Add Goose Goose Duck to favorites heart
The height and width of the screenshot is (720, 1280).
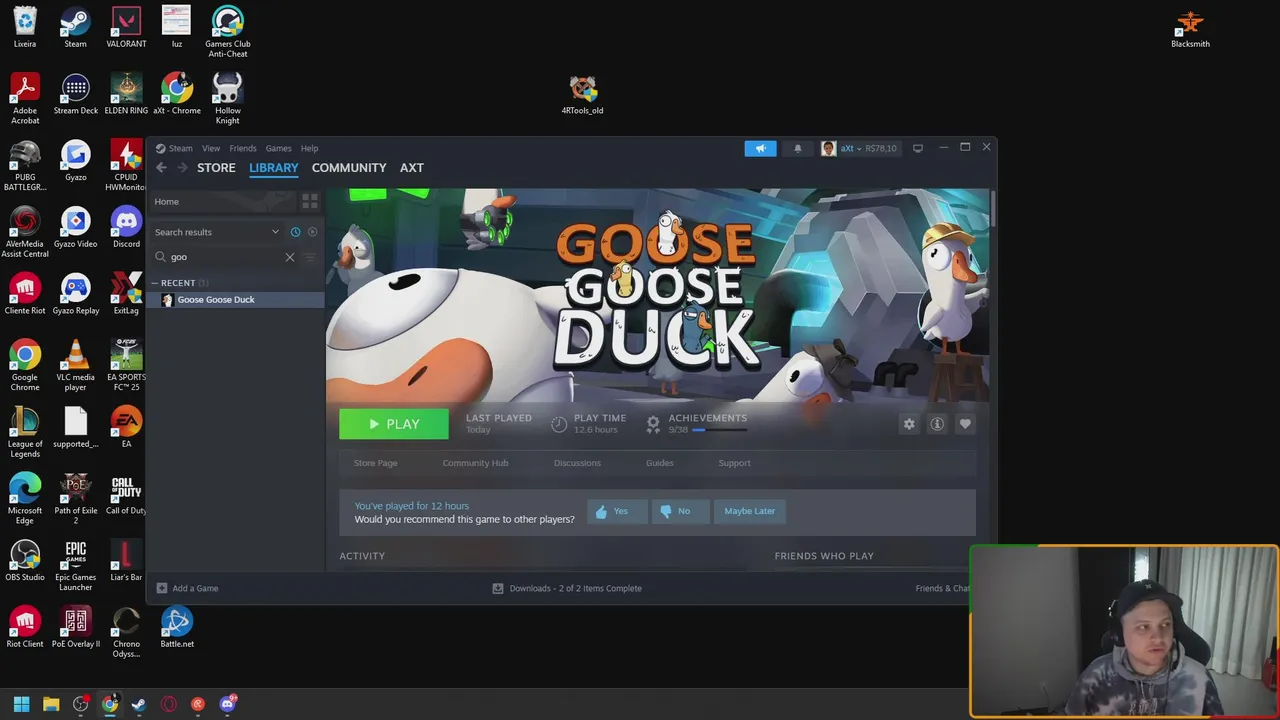(x=965, y=424)
